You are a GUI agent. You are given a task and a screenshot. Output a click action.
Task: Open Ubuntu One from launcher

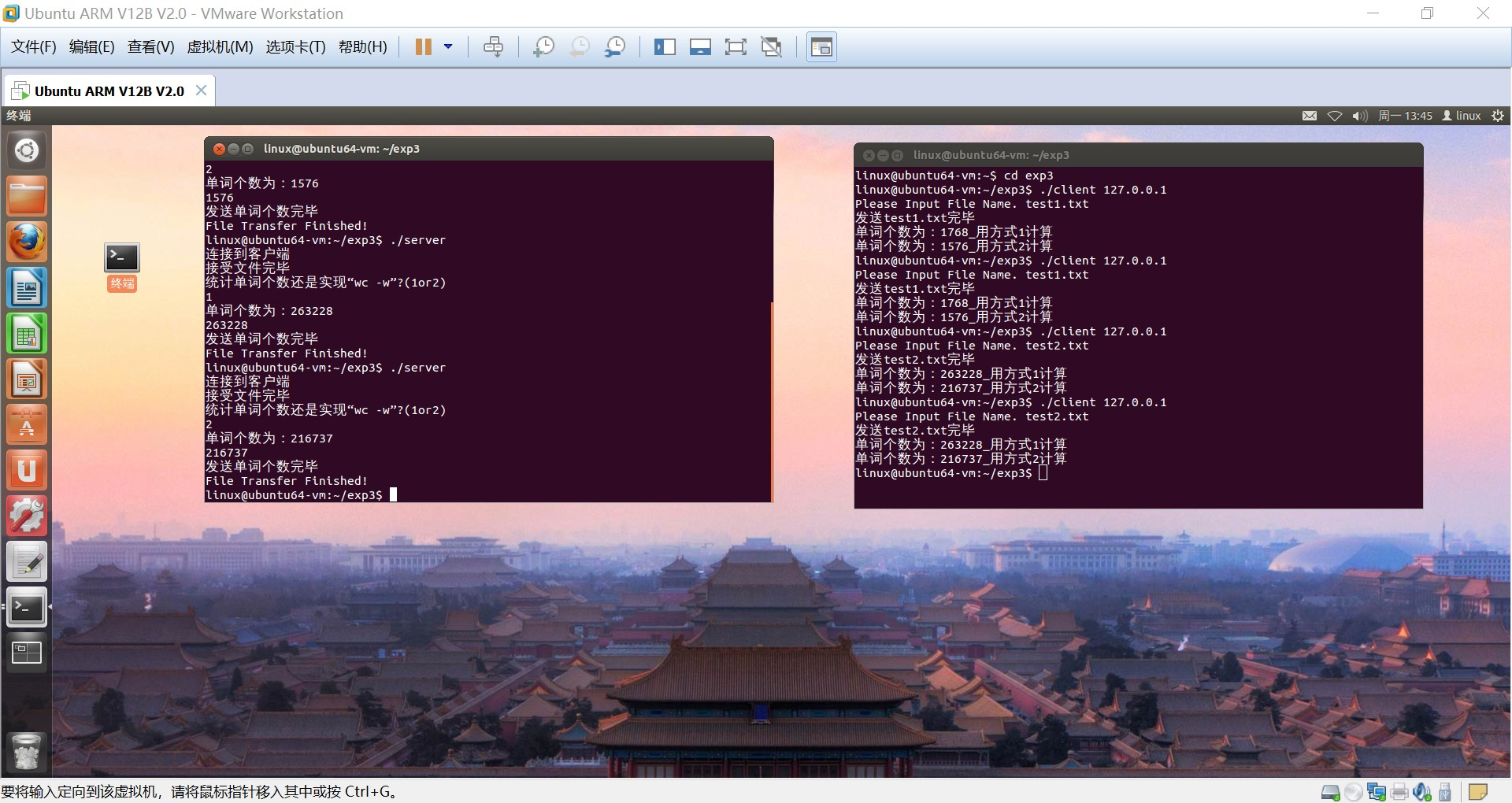27,470
